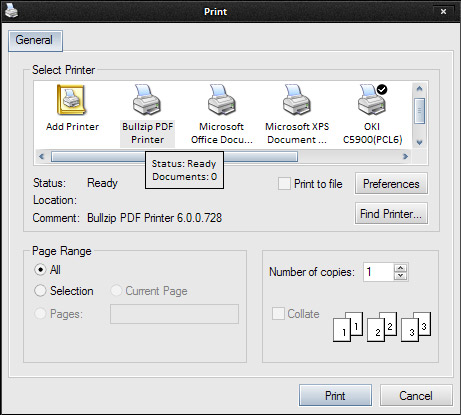Image resolution: width=461 pixels, height=415 pixels.
Task: Click the Number of copies field
Action: point(379,272)
